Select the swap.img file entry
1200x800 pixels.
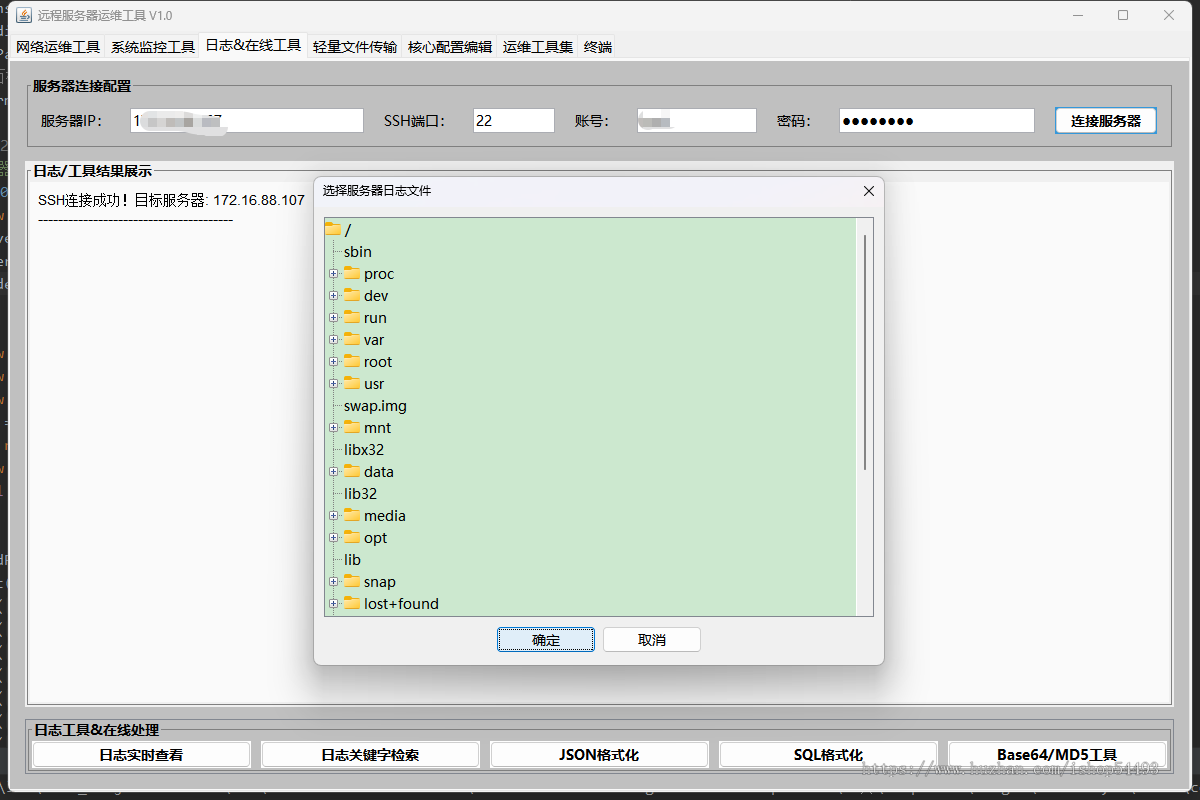click(375, 406)
